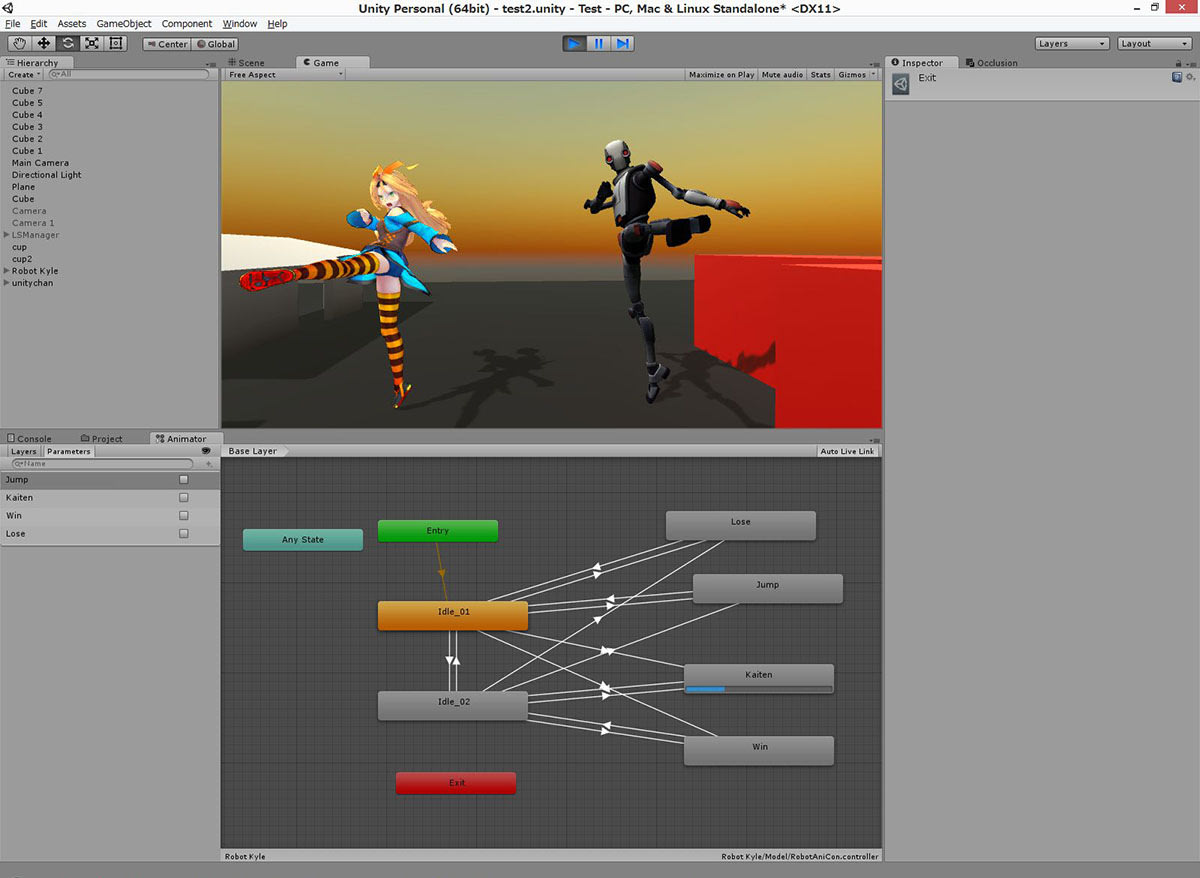Check the Kaiten parameter checkbox
Screen dimensions: 1200x878
[x=183, y=498]
